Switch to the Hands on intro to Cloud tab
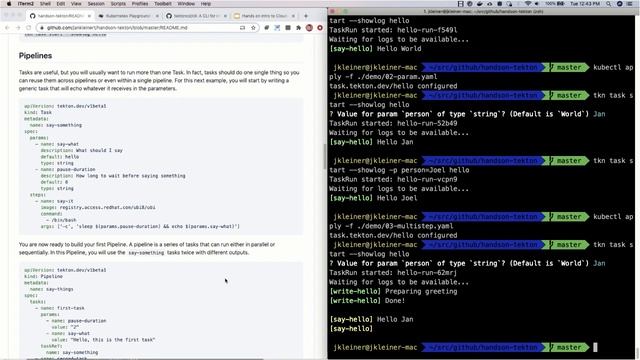Viewport: 640px width, 360px height. click(264, 16)
